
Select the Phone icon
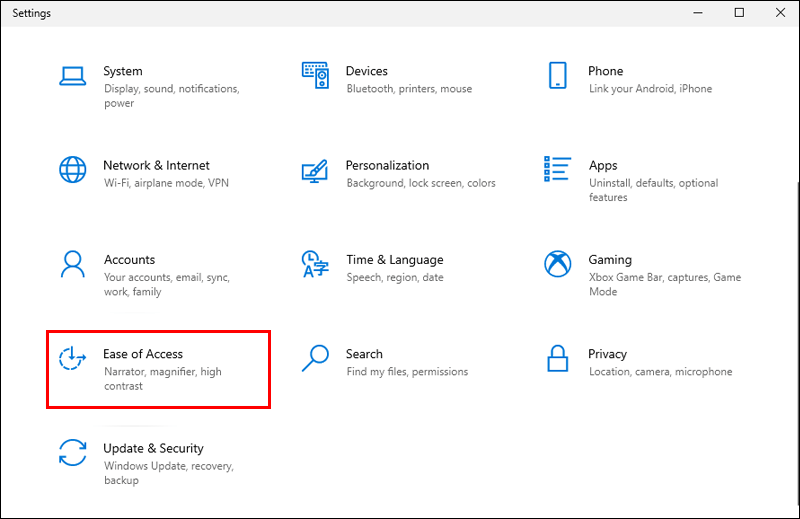(x=558, y=76)
